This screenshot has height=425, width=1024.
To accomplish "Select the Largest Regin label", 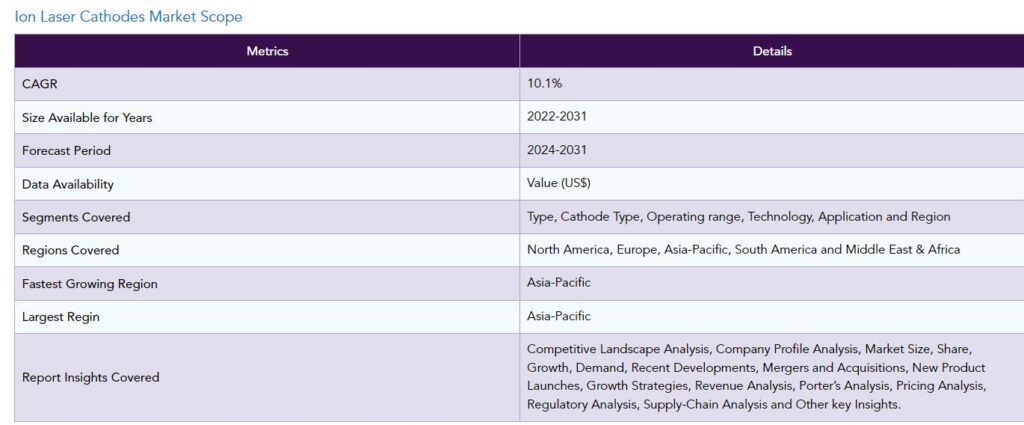I will 61,317.
